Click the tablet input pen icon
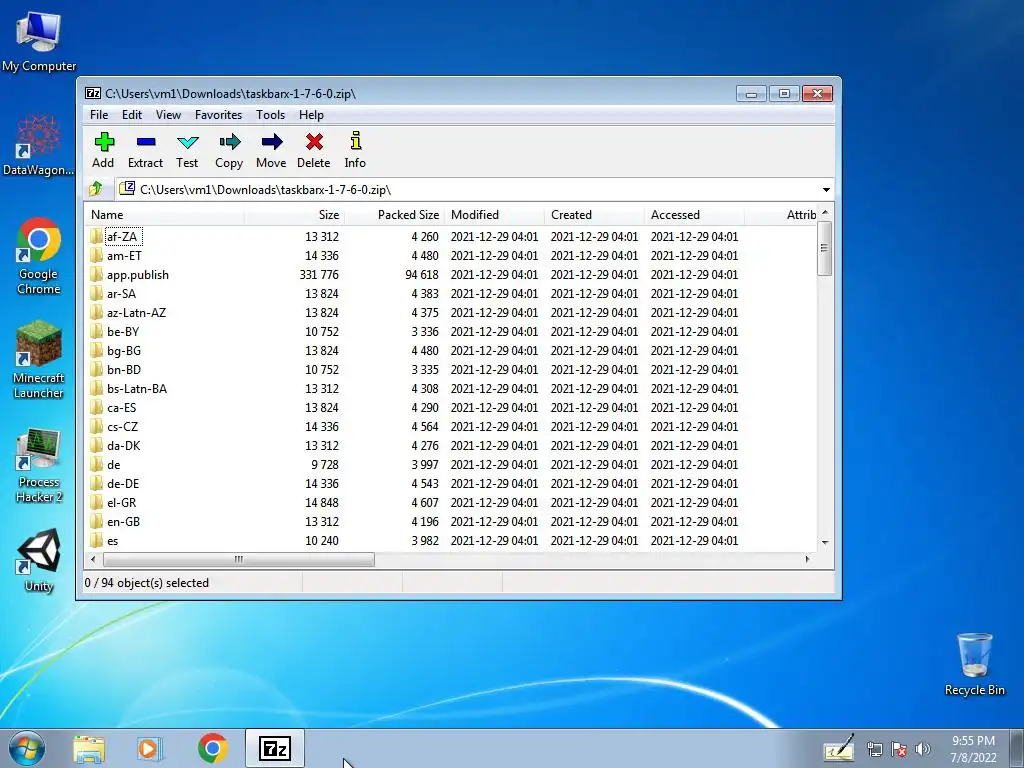 tap(839, 748)
